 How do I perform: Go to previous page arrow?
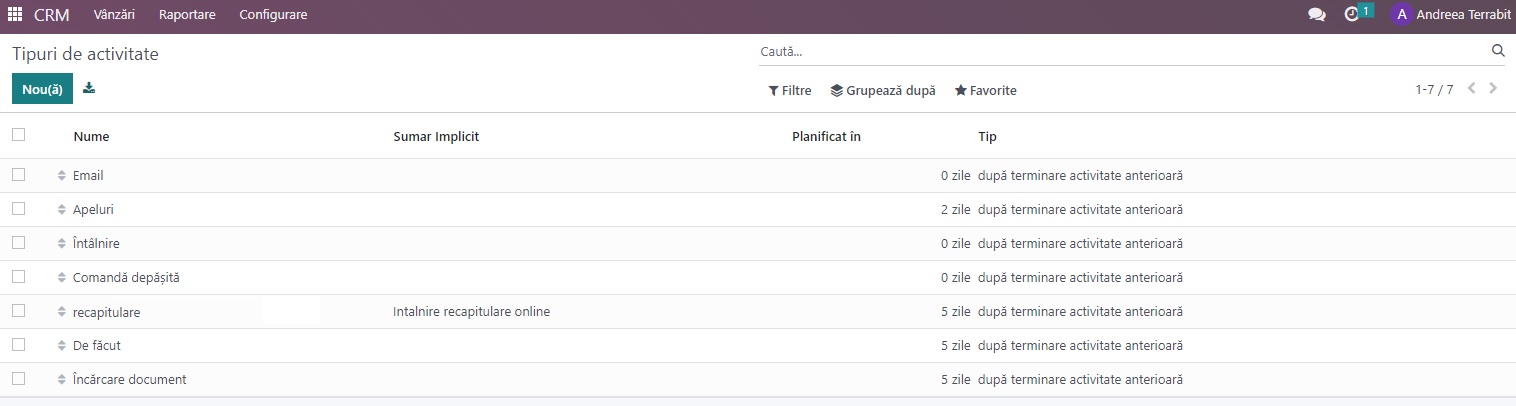point(1472,89)
